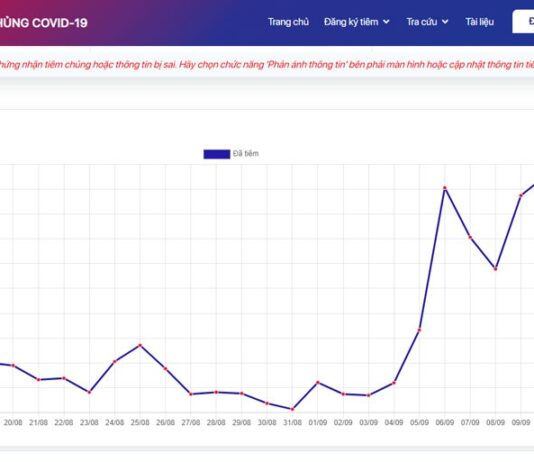Click the 06/09 axis label
Screen dimensions: 534x462
(x=445, y=422)
